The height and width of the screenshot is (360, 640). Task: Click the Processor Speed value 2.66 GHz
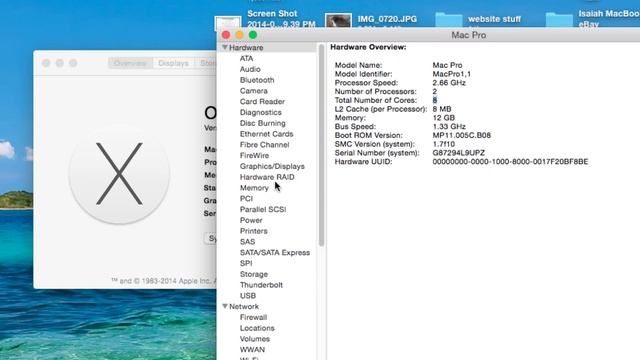[449, 82]
